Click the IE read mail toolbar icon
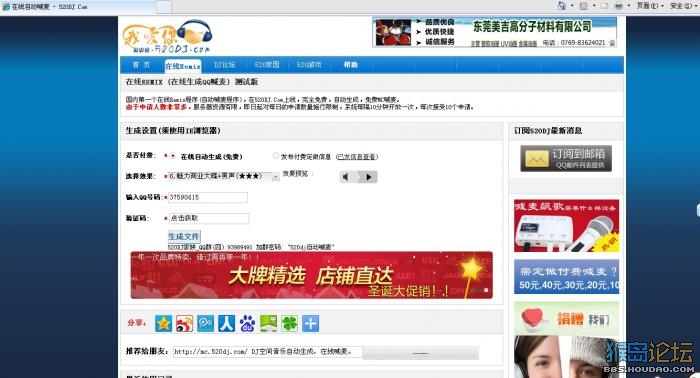This screenshot has width=700, height=378. tap(604, 6)
